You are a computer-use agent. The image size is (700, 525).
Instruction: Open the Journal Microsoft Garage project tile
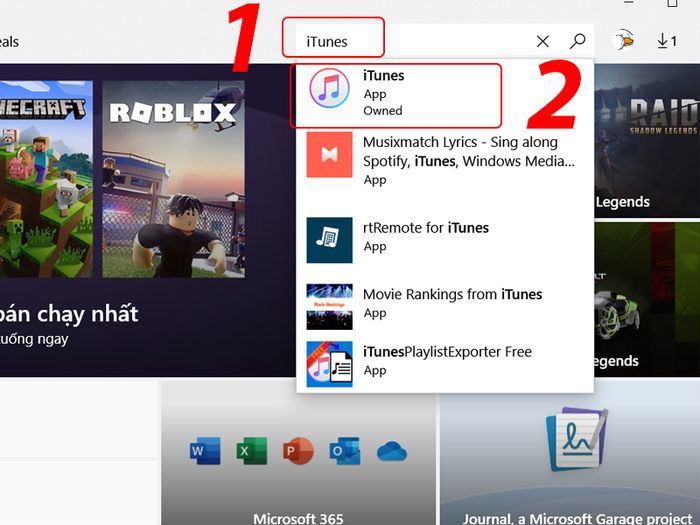pos(570,455)
